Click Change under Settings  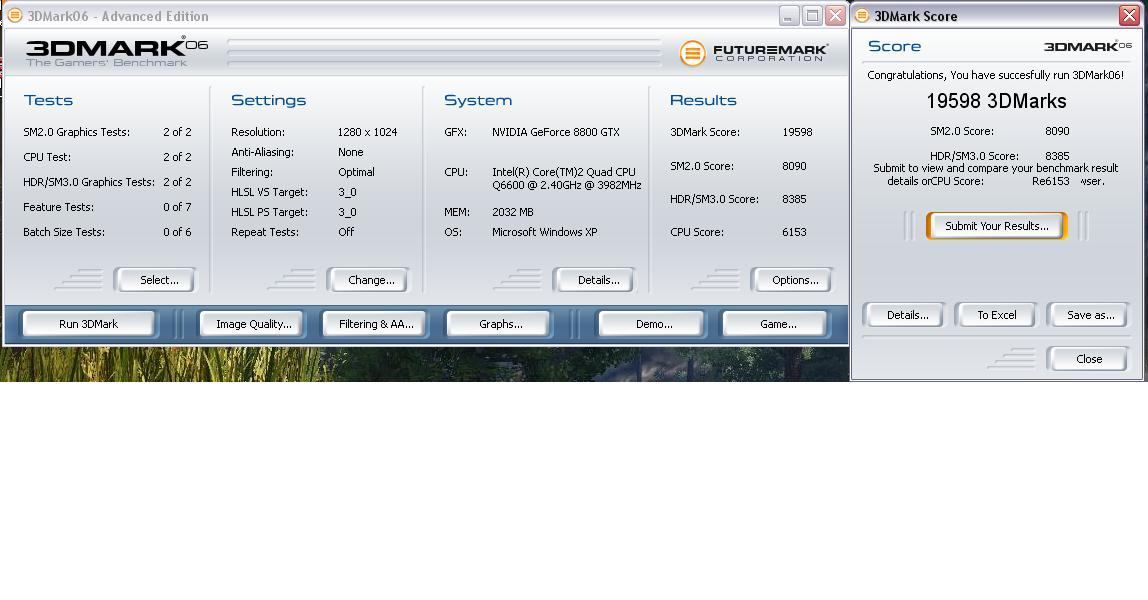[x=370, y=280]
